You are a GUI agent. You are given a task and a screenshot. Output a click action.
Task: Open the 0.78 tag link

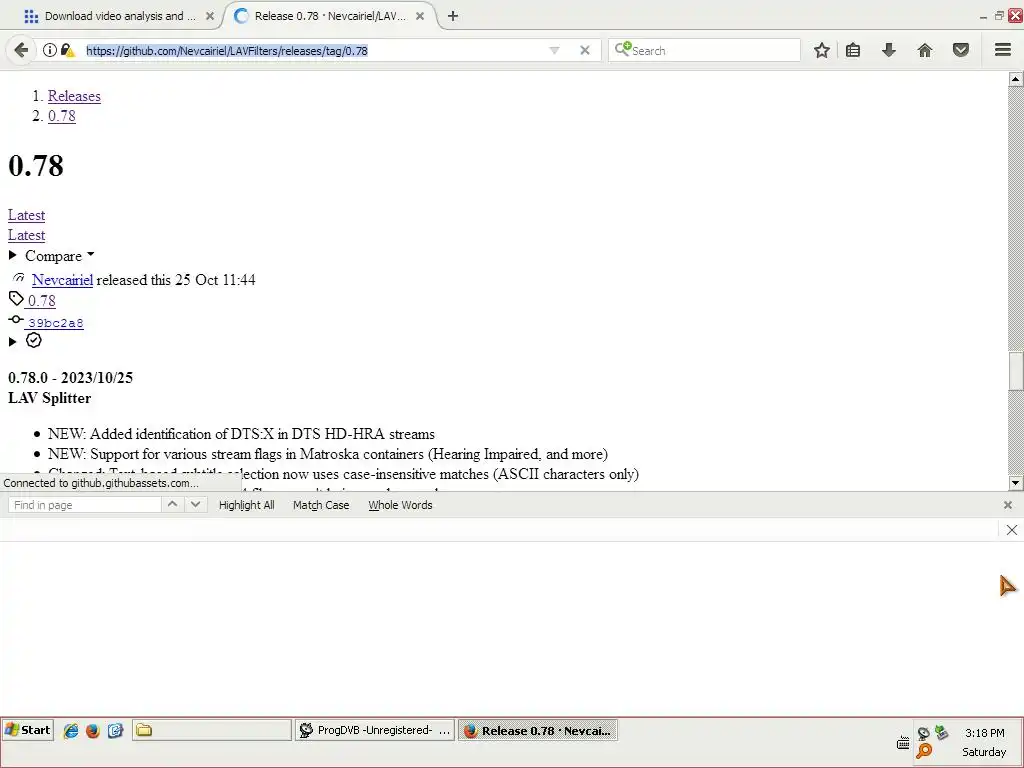coord(42,301)
